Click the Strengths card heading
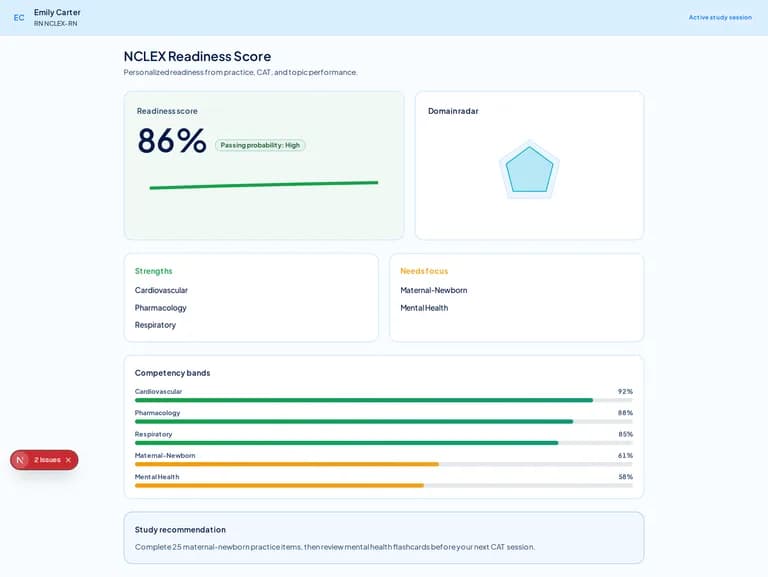 (x=154, y=271)
